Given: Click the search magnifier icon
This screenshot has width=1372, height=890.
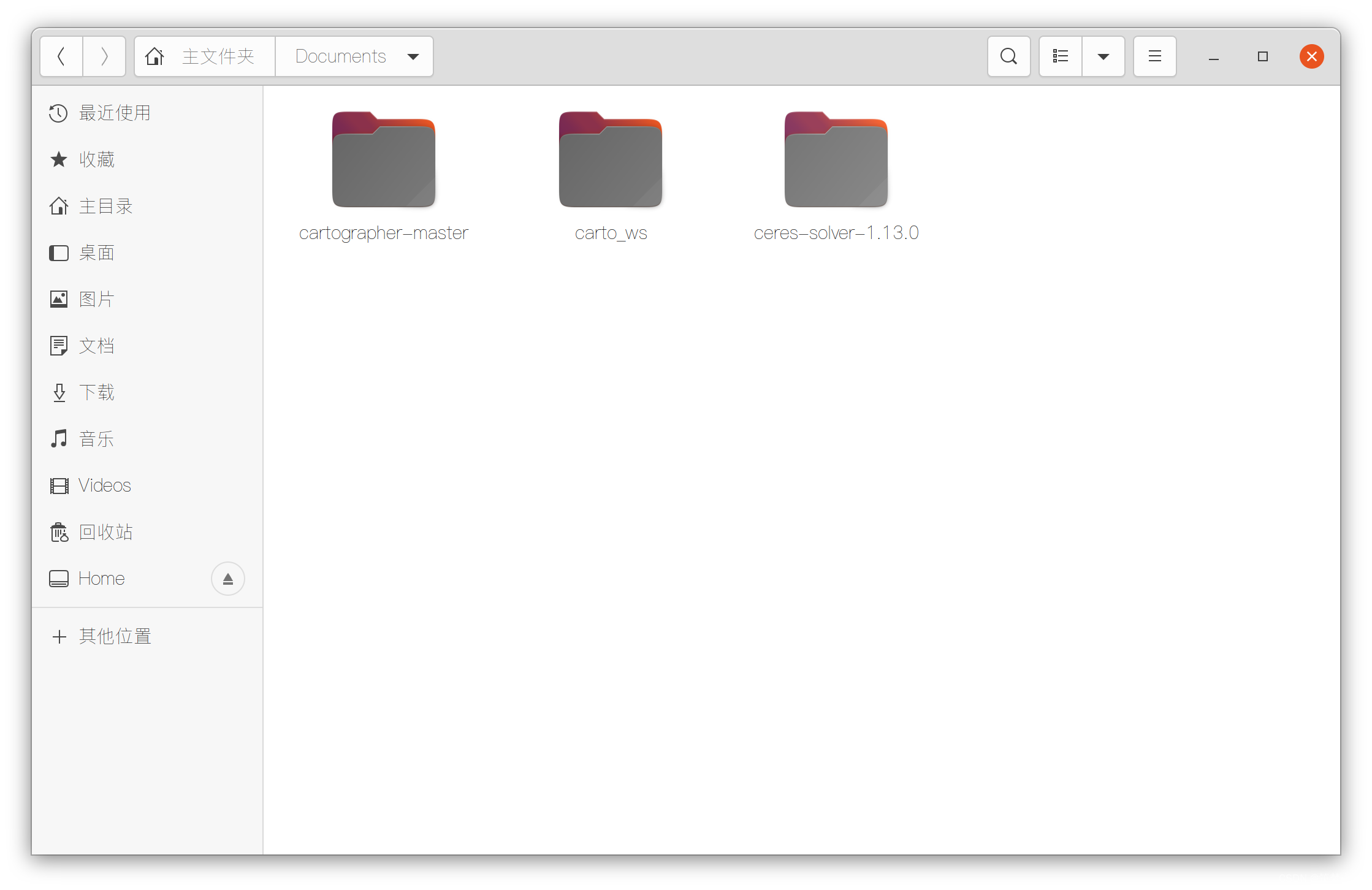Looking at the screenshot, I should click(1008, 56).
